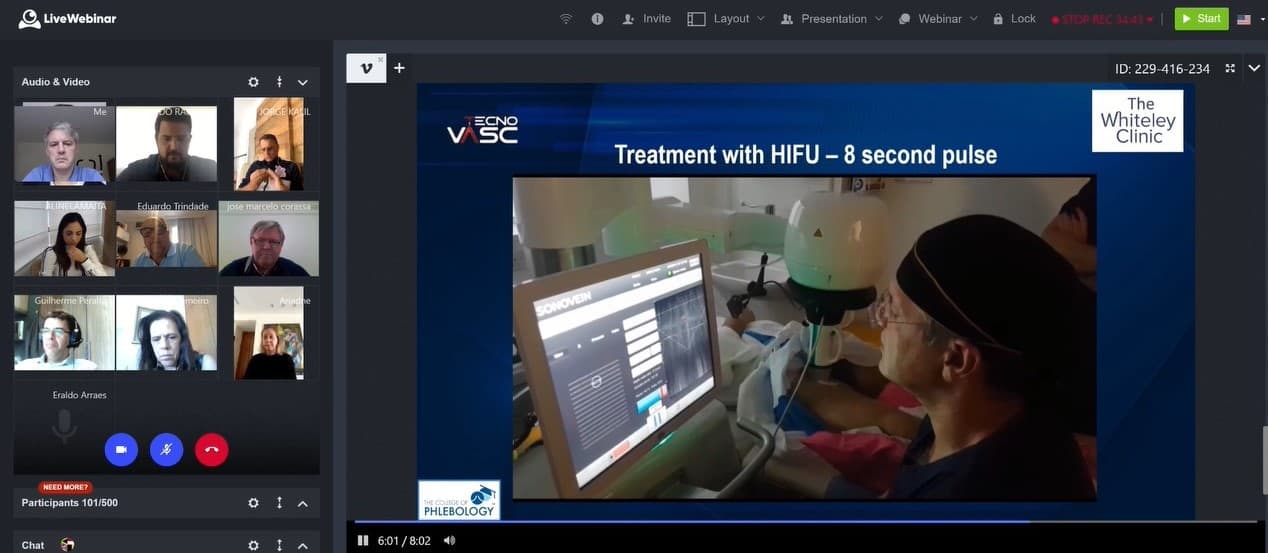Select Ariadne's video thumbnail
Screen dimensions: 1268x553
[x=269, y=333]
